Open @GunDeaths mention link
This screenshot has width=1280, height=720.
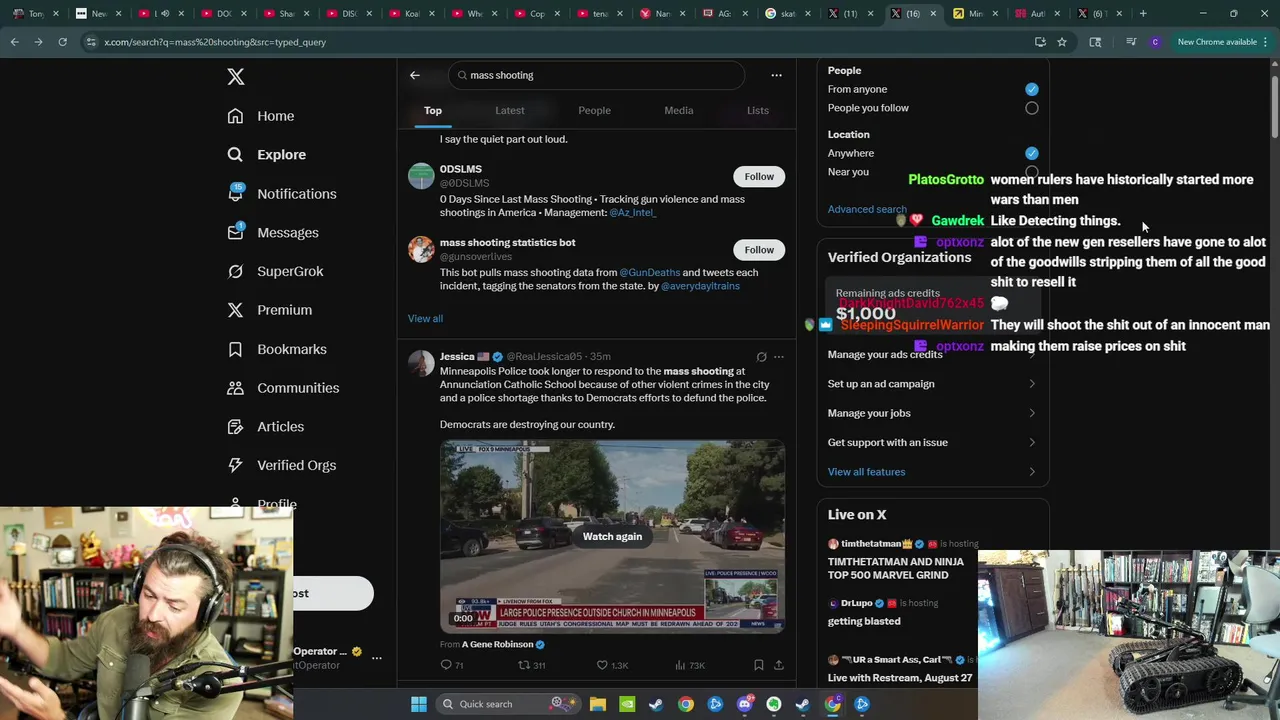tap(649, 273)
